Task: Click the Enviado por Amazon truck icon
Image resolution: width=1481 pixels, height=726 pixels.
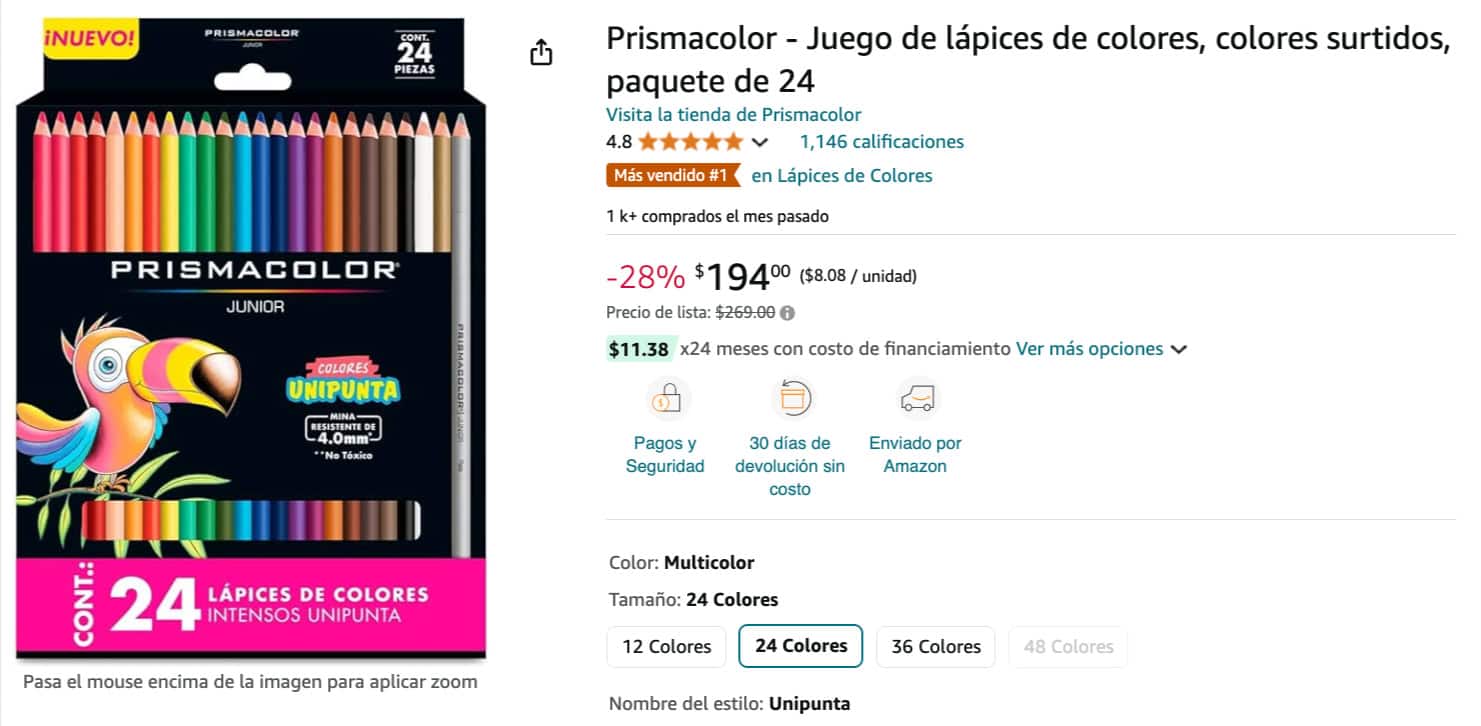Action: click(916, 399)
